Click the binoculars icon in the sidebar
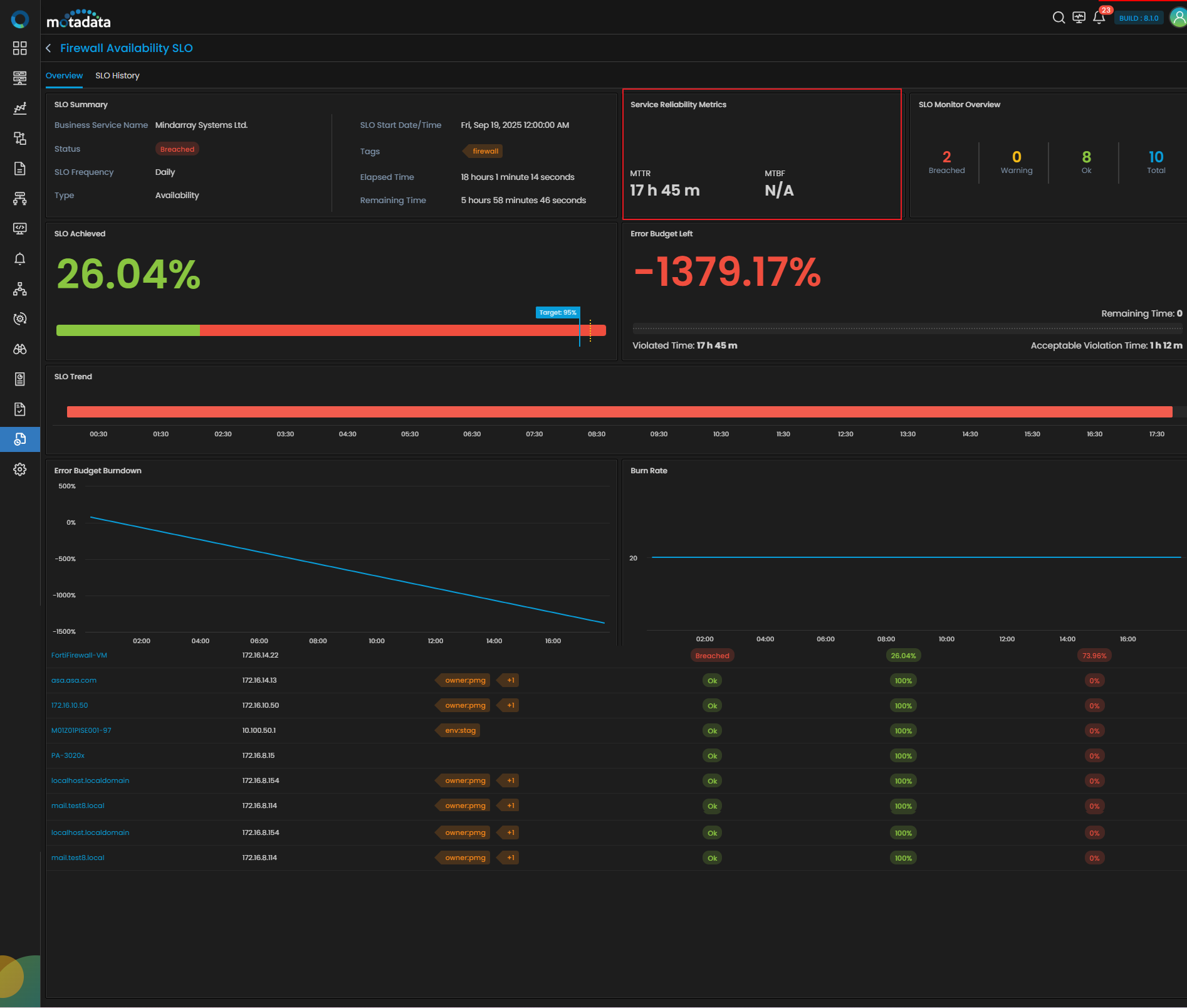1187x1008 pixels. [20, 349]
